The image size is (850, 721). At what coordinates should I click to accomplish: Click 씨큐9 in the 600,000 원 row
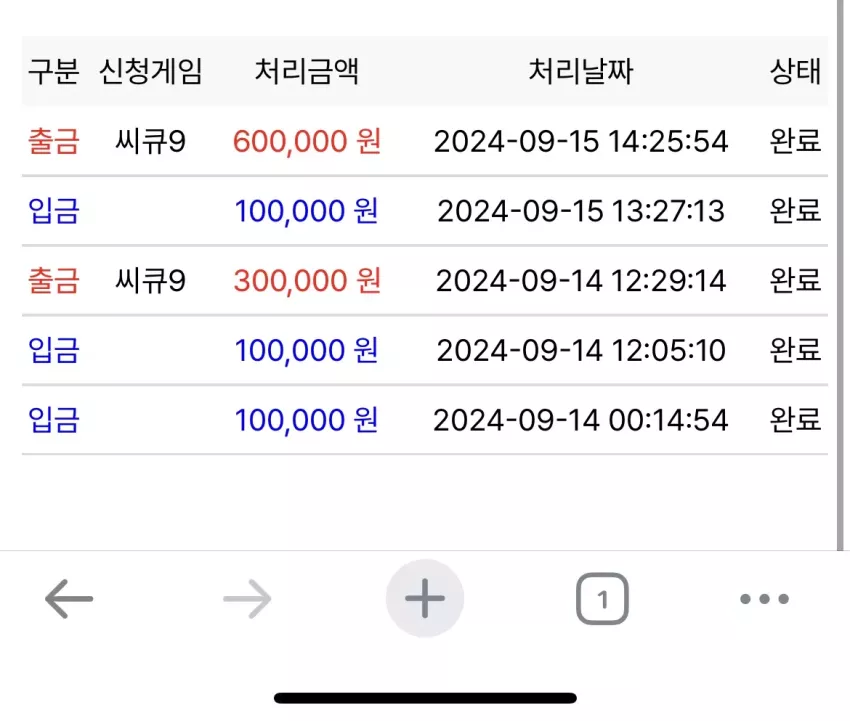tap(151, 141)
